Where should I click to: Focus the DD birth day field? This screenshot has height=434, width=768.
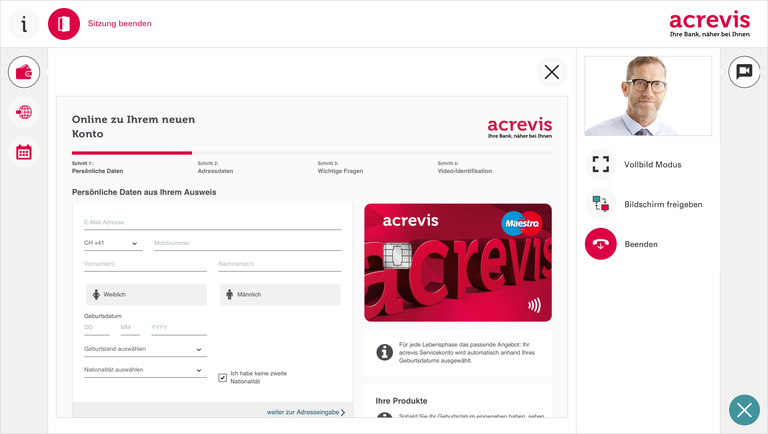[96, 328]
